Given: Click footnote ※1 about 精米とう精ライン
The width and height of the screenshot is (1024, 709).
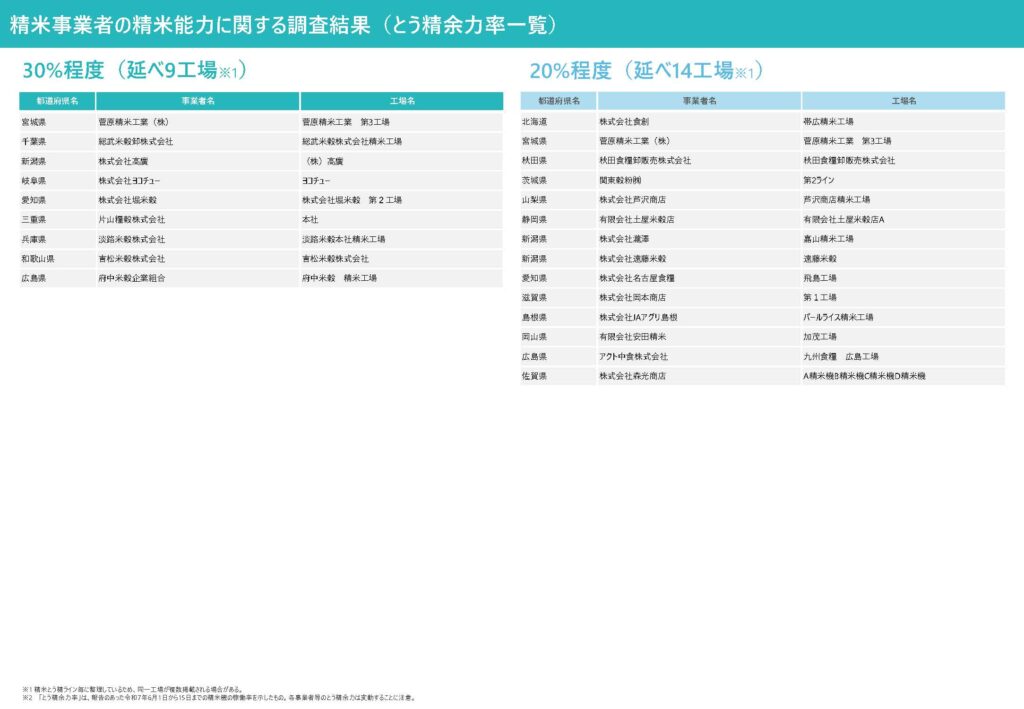Looking at the screenshot, I should click(x=133, y=689).
